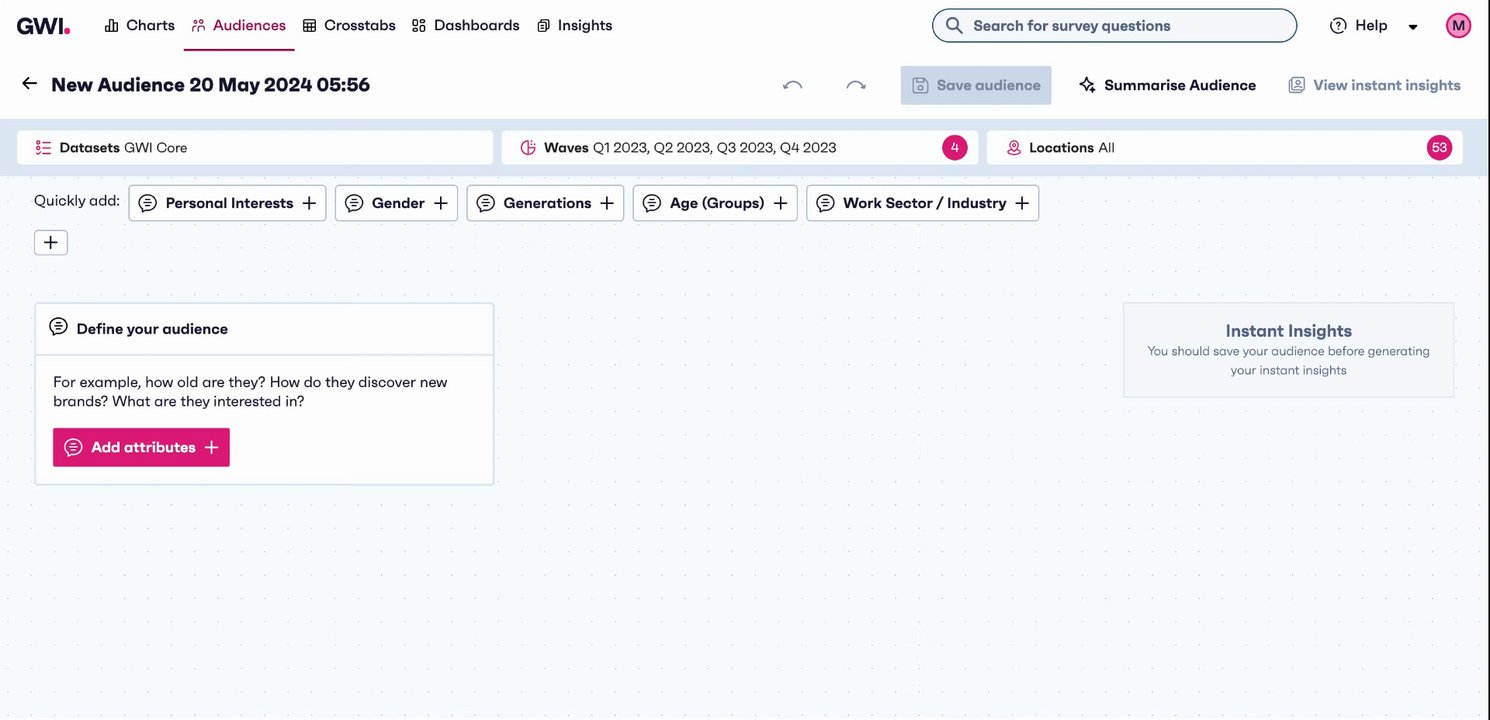Click the undo arrow icon
The image size is (1490, 720).
(x=792, y=86)
